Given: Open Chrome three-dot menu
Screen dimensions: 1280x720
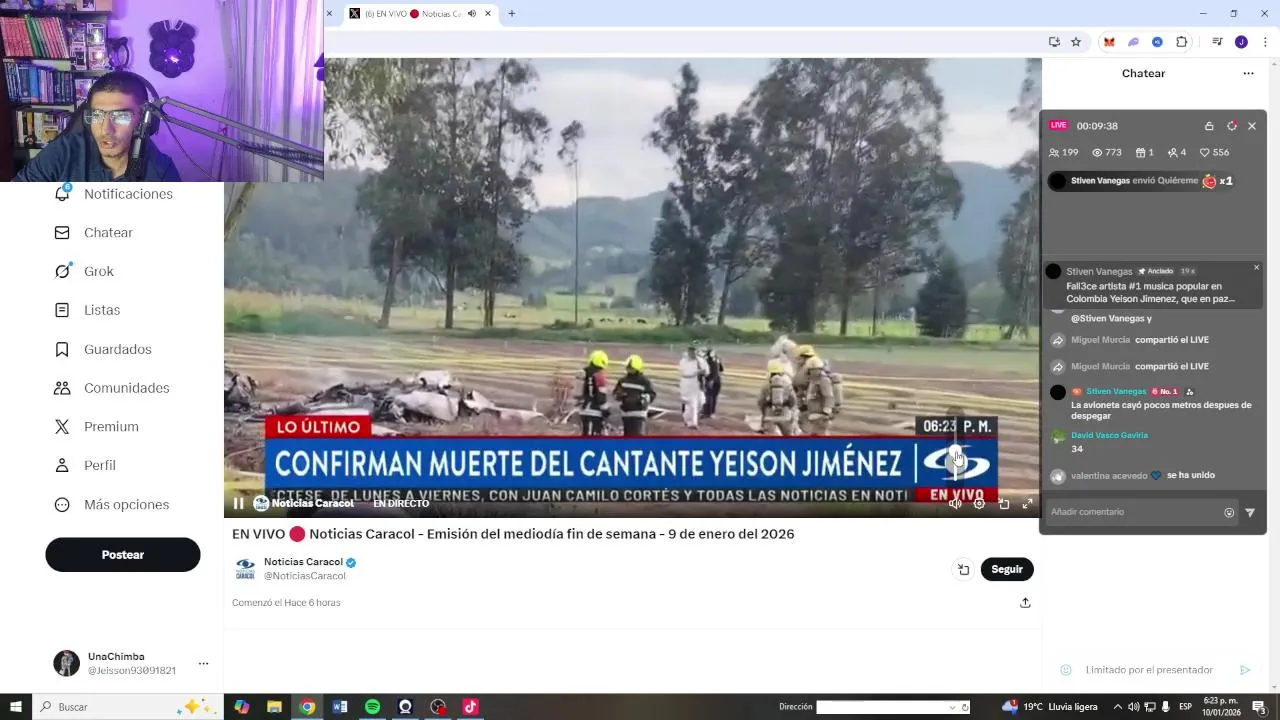Looking at the screenshot, I should [1265, 42].
